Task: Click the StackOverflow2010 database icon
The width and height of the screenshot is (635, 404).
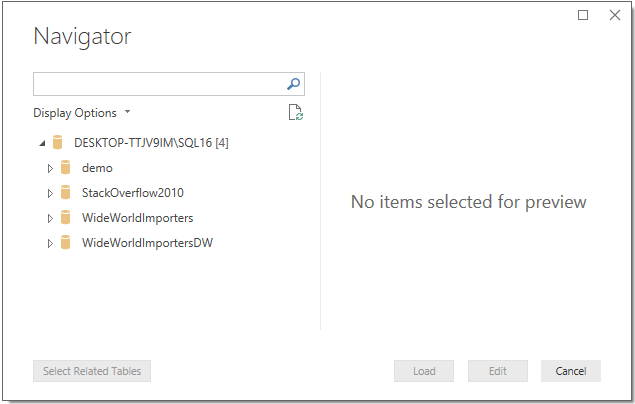Action: pos(66,193)
